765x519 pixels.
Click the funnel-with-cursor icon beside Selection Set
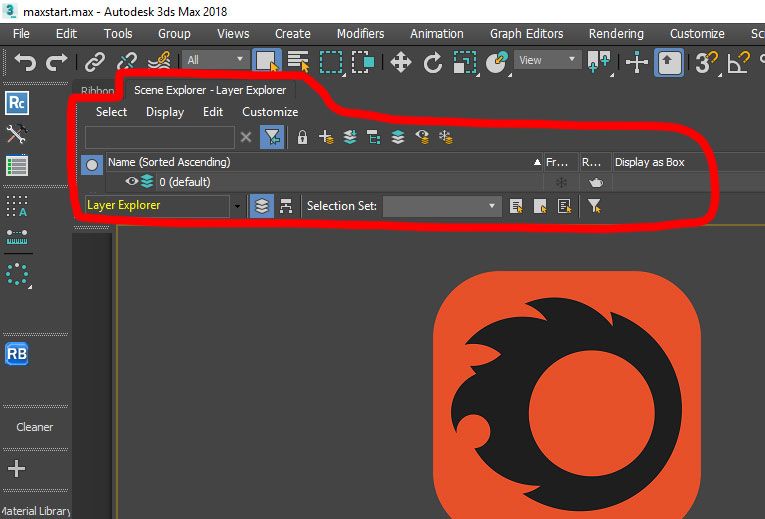tap(594, 206)
